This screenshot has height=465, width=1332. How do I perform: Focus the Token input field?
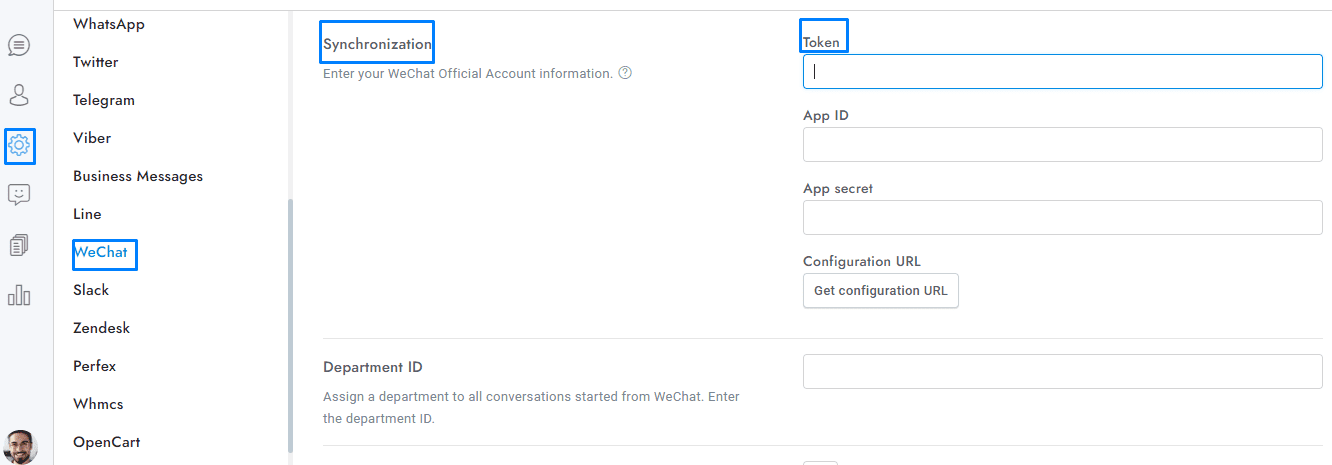1062,71
